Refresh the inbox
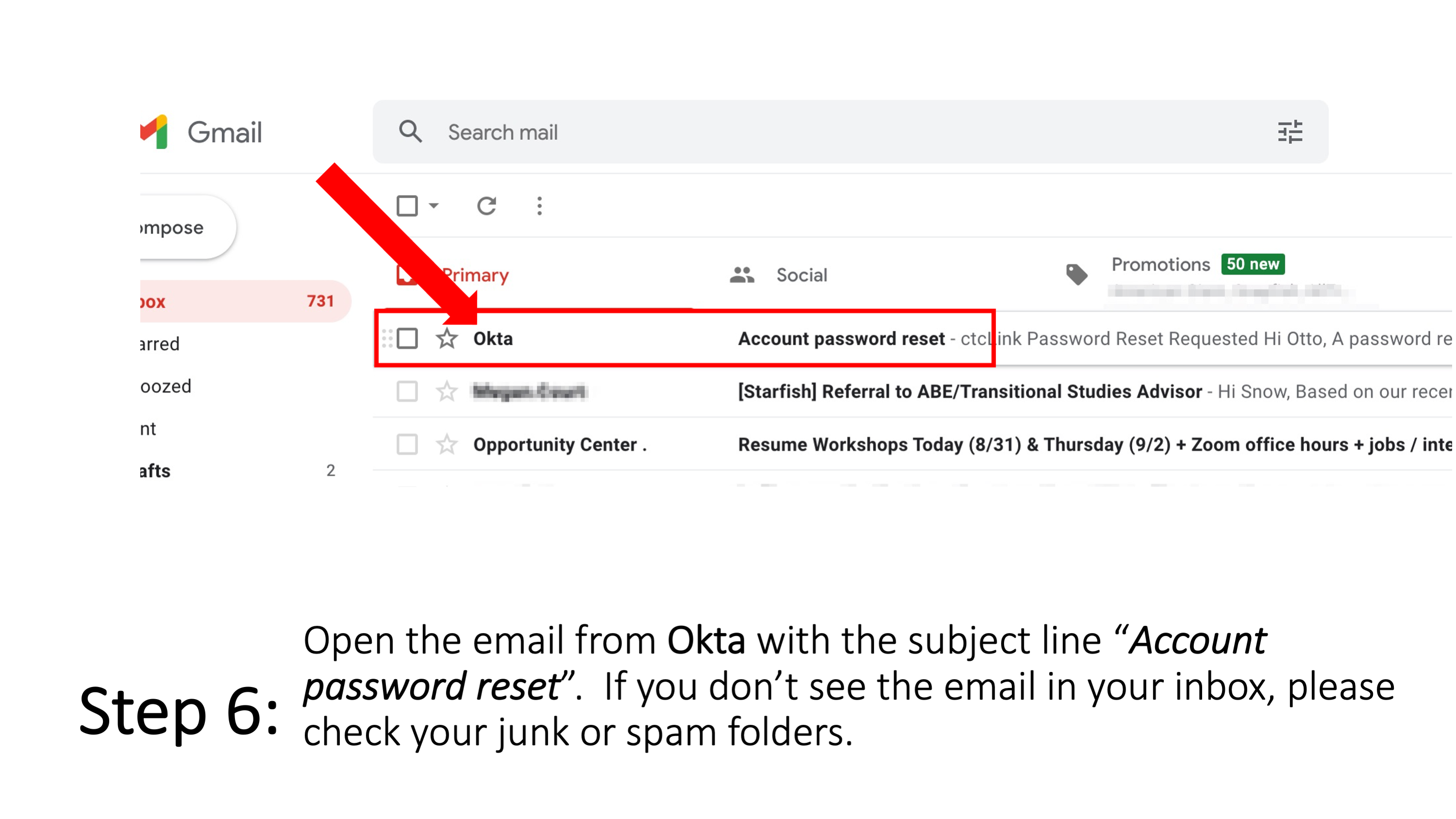 (486, 206)
